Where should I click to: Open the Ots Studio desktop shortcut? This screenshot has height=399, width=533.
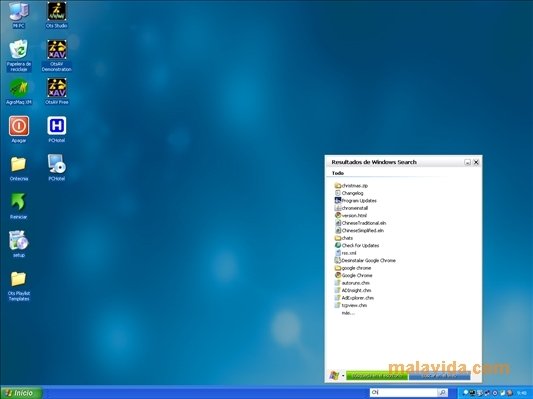tap(56, 14)
